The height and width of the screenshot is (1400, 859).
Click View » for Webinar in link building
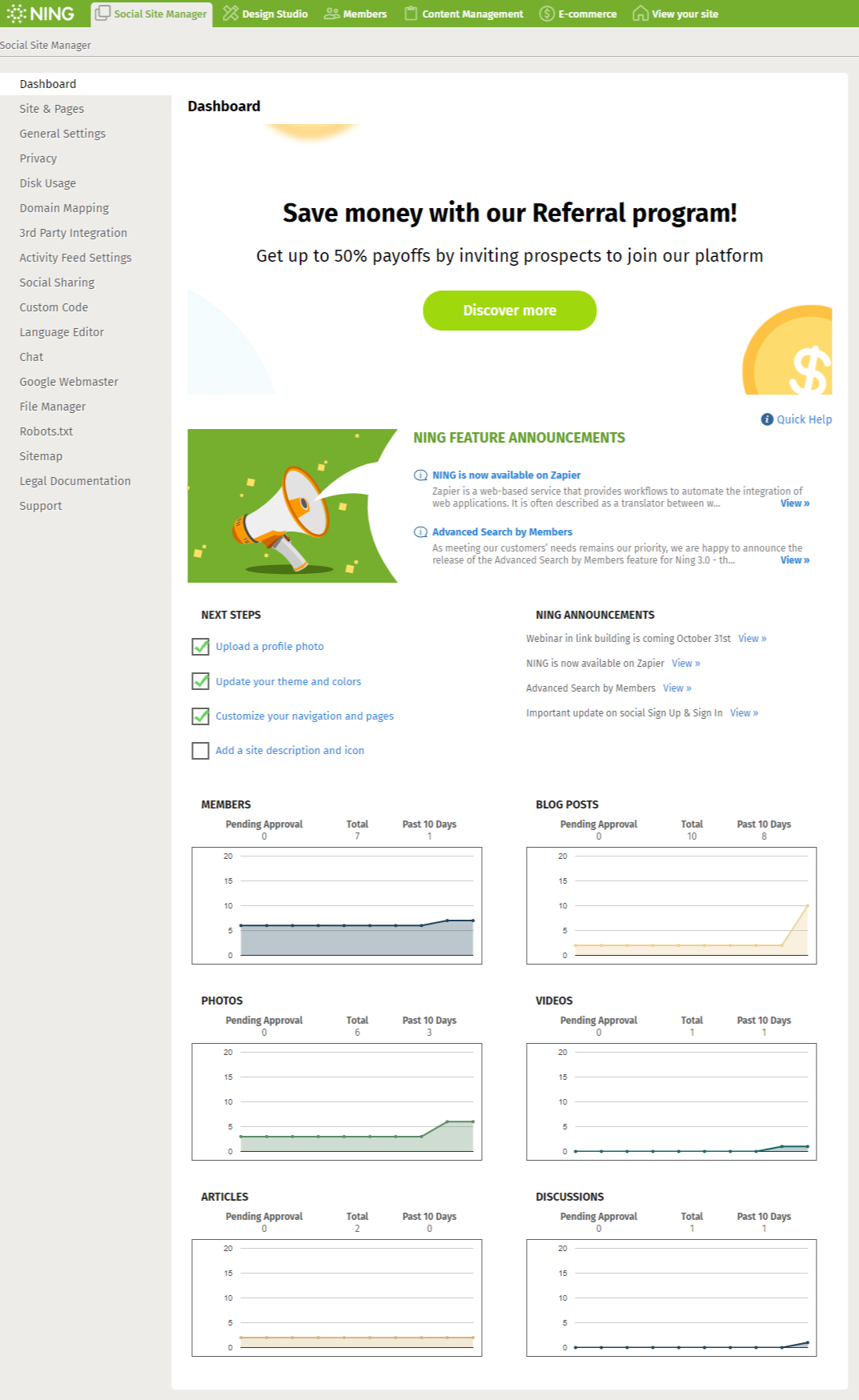point(753,639)
